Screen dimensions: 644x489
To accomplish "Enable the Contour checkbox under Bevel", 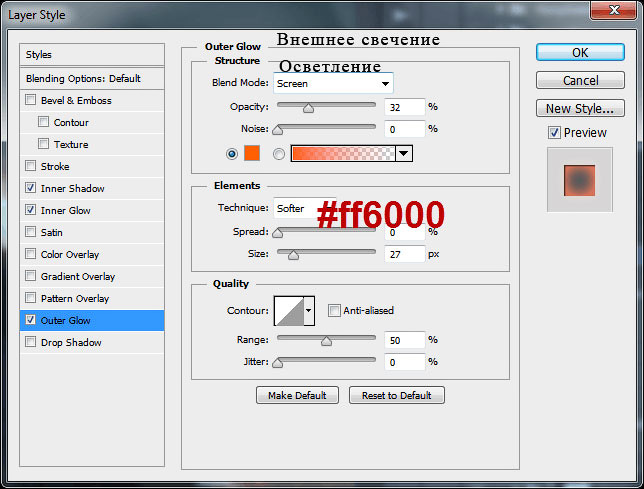I will click(x=43, y=122).
